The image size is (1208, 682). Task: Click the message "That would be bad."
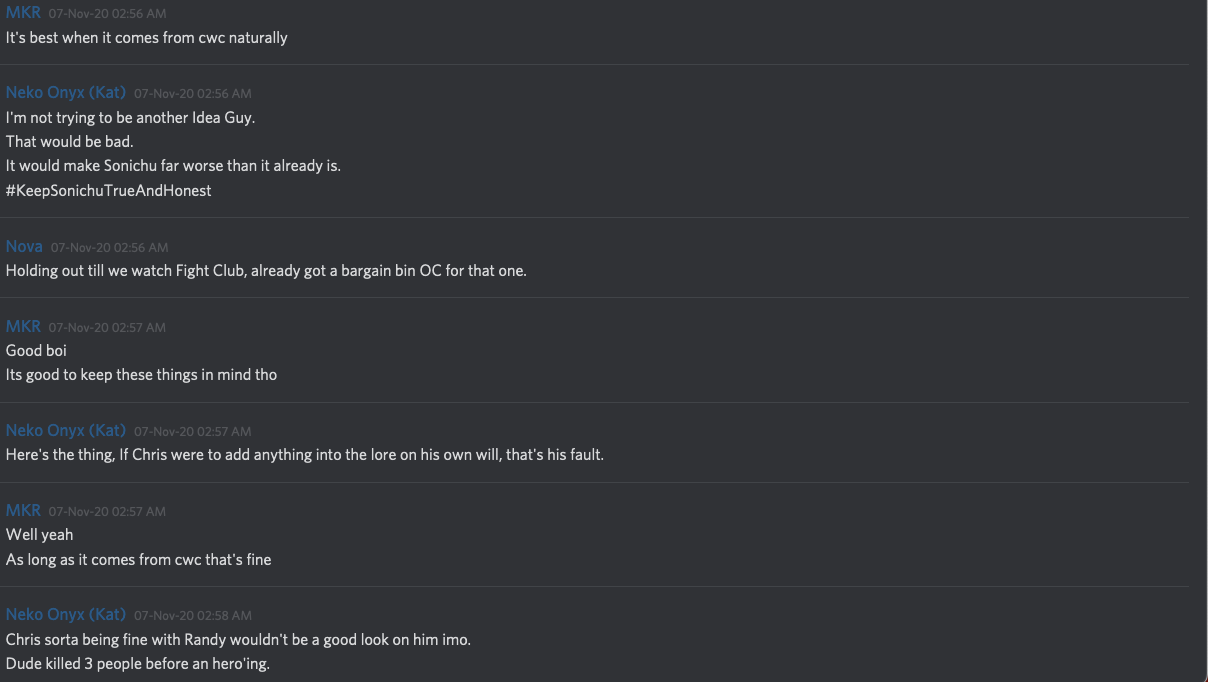pyautogui.click(x=69, y=141)
